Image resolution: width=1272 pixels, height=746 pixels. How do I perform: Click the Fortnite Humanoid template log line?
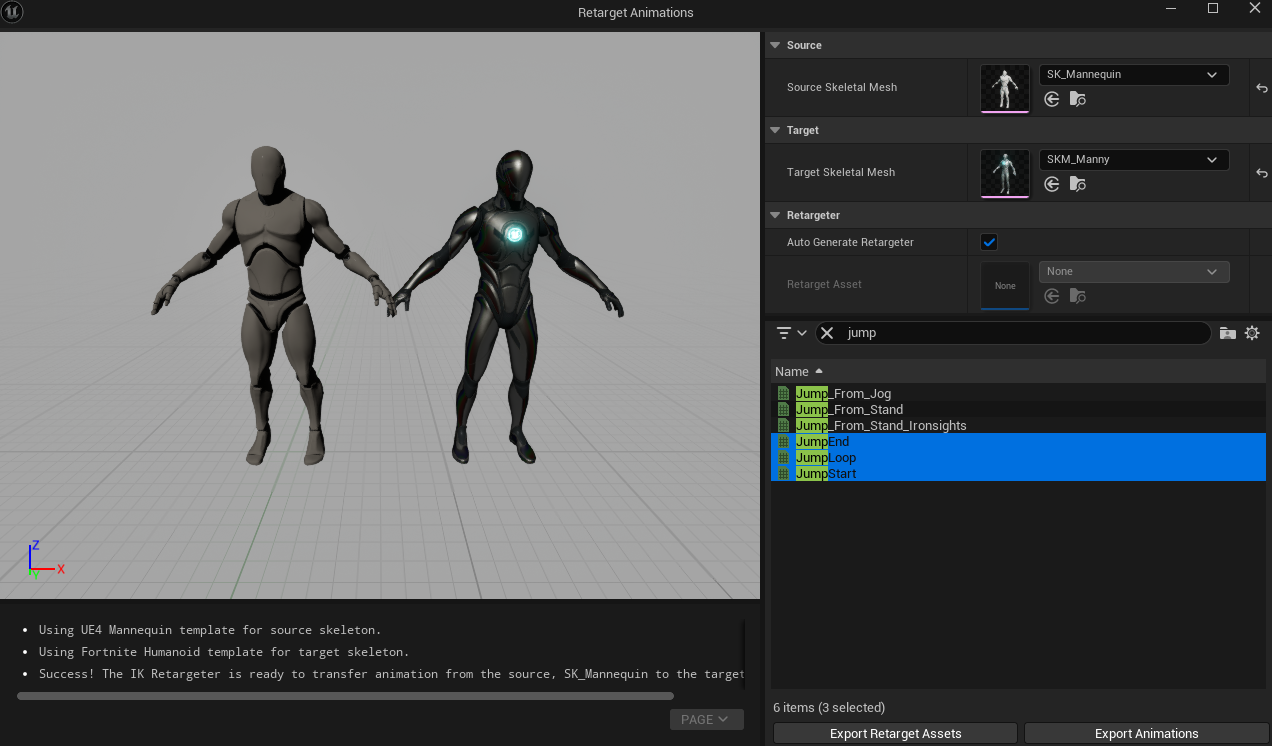[x=224, y=652]
